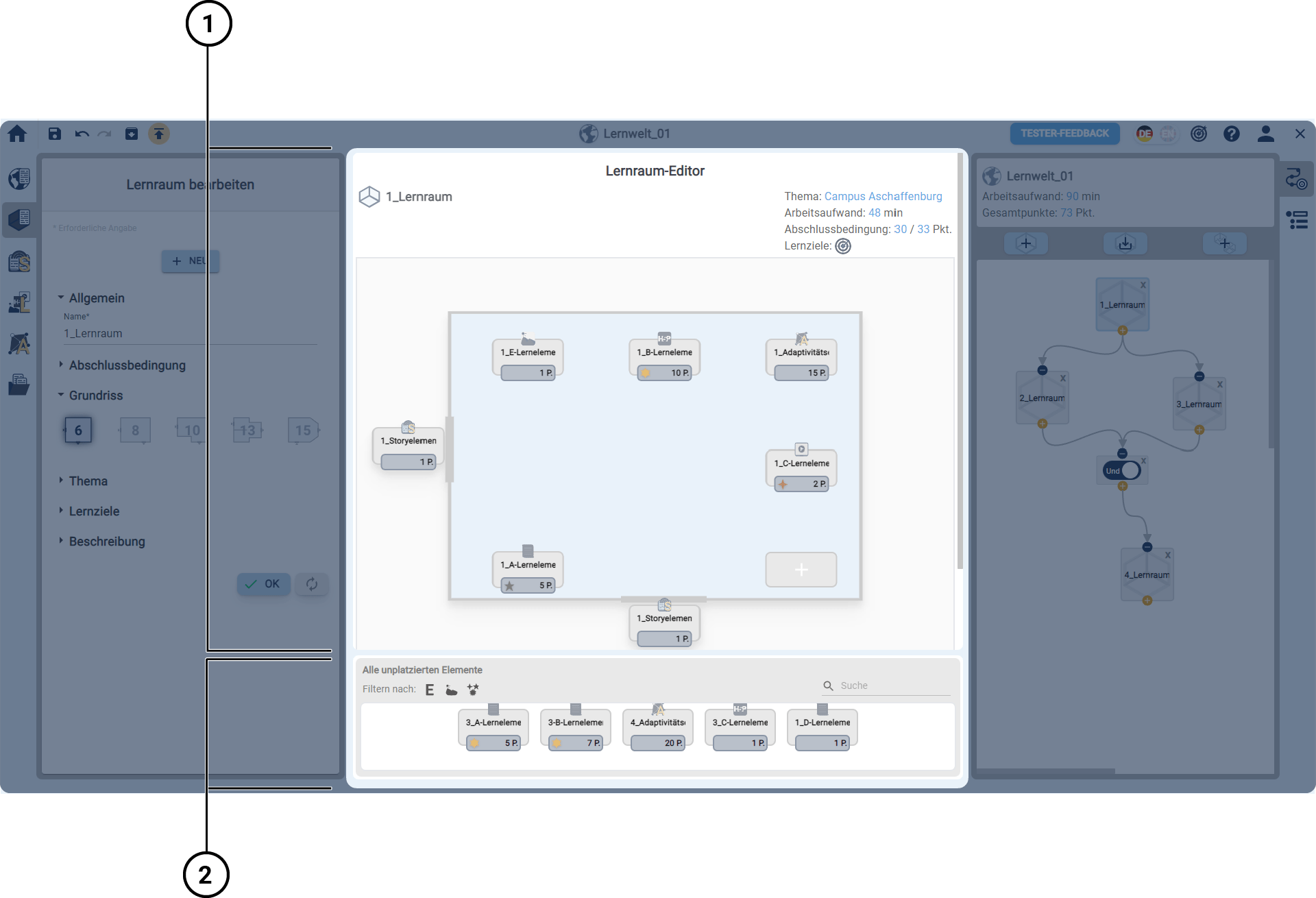Select the 1_Adaptivitäts card in room
1316x898 pixels.
[801, 359]
